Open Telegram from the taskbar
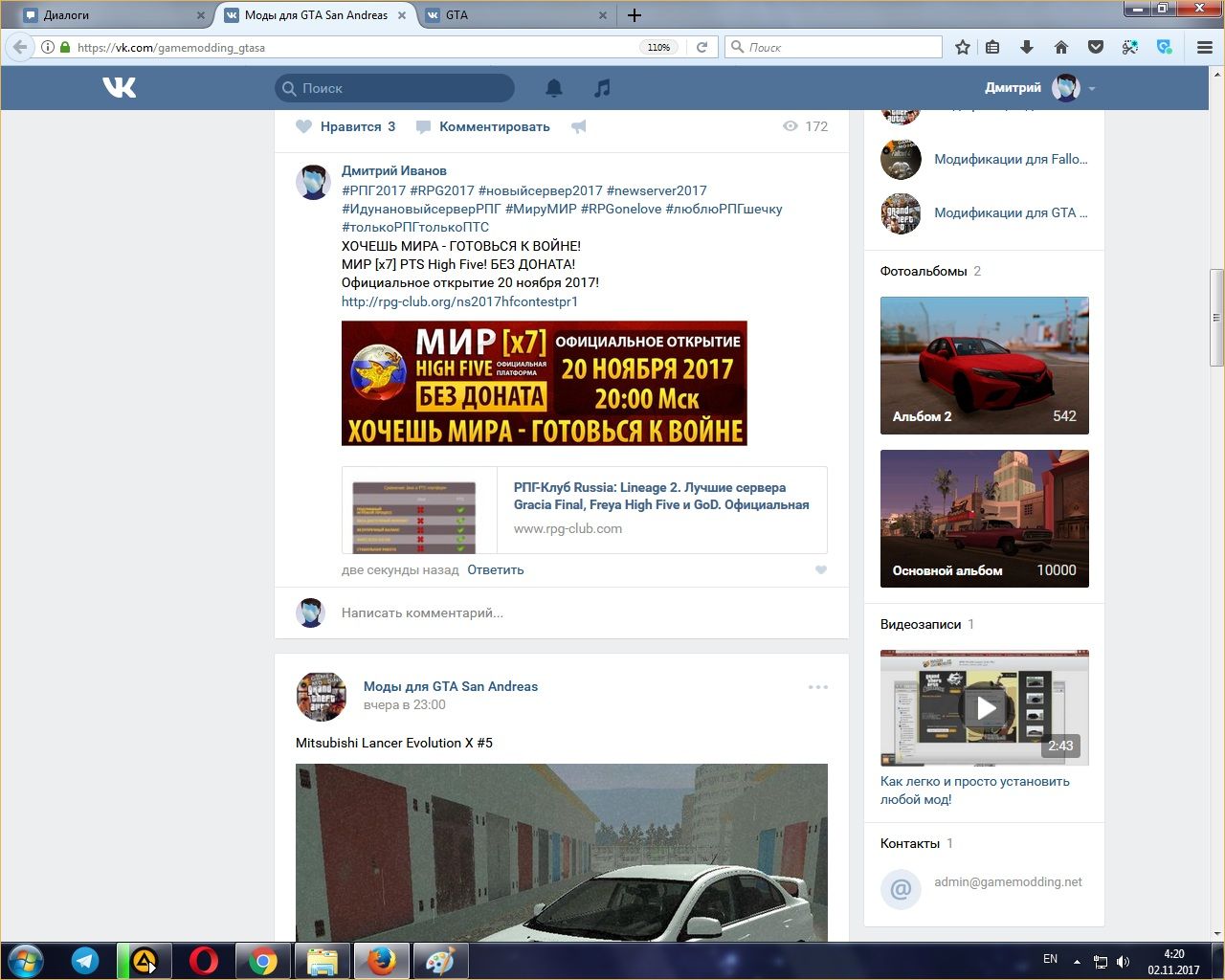Image resolution: width=1225 pixels, height=980 pixels. pyautogui.click(x=85, y=961)
